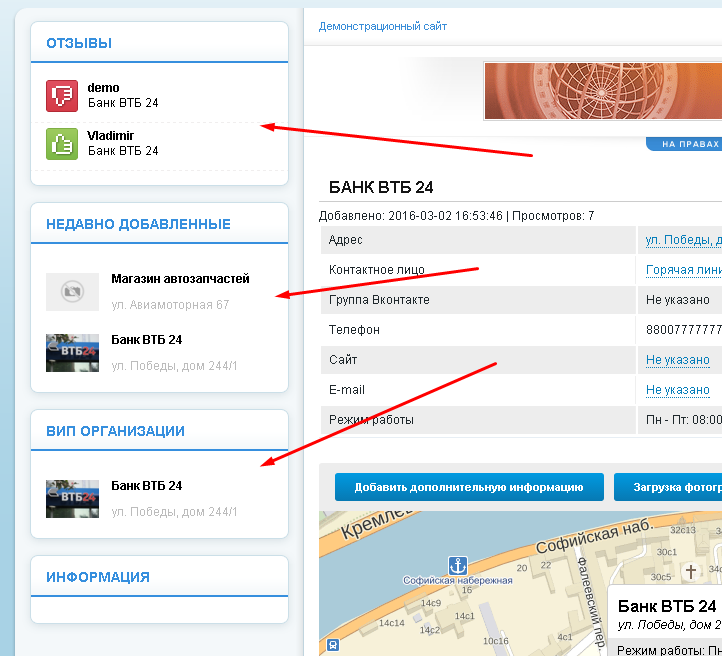This screenshot has height=656, width=722.
Task: Click the orange globe banner image
Action: coord(603,91)
